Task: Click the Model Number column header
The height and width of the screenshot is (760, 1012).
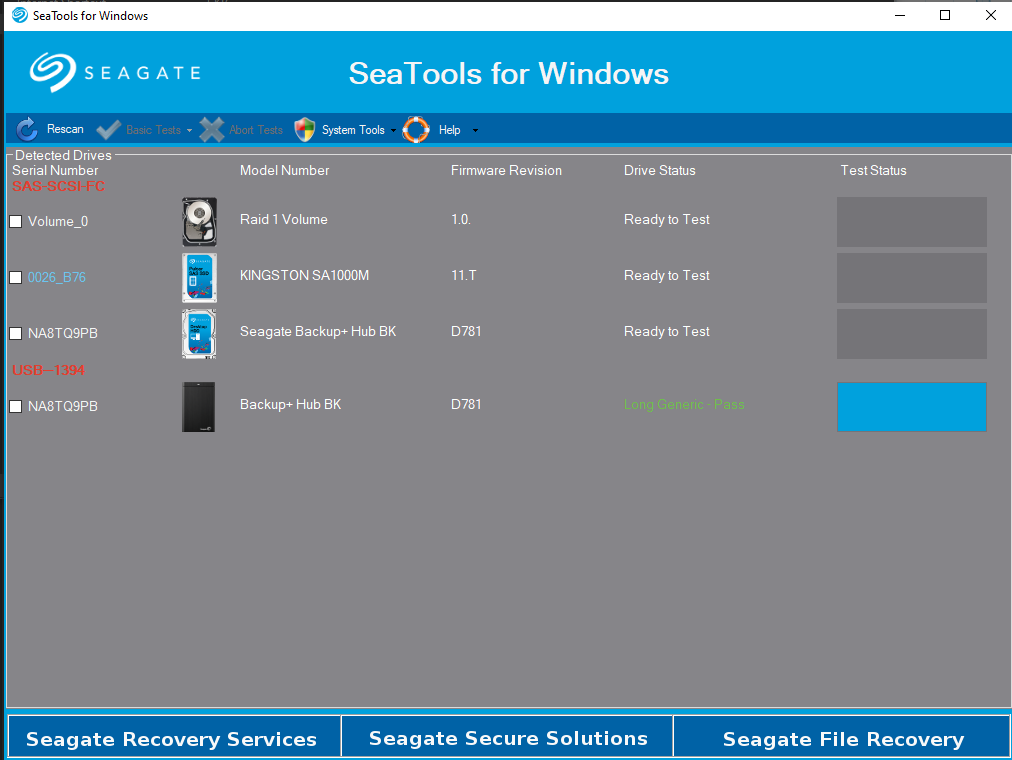Action: 285,170
